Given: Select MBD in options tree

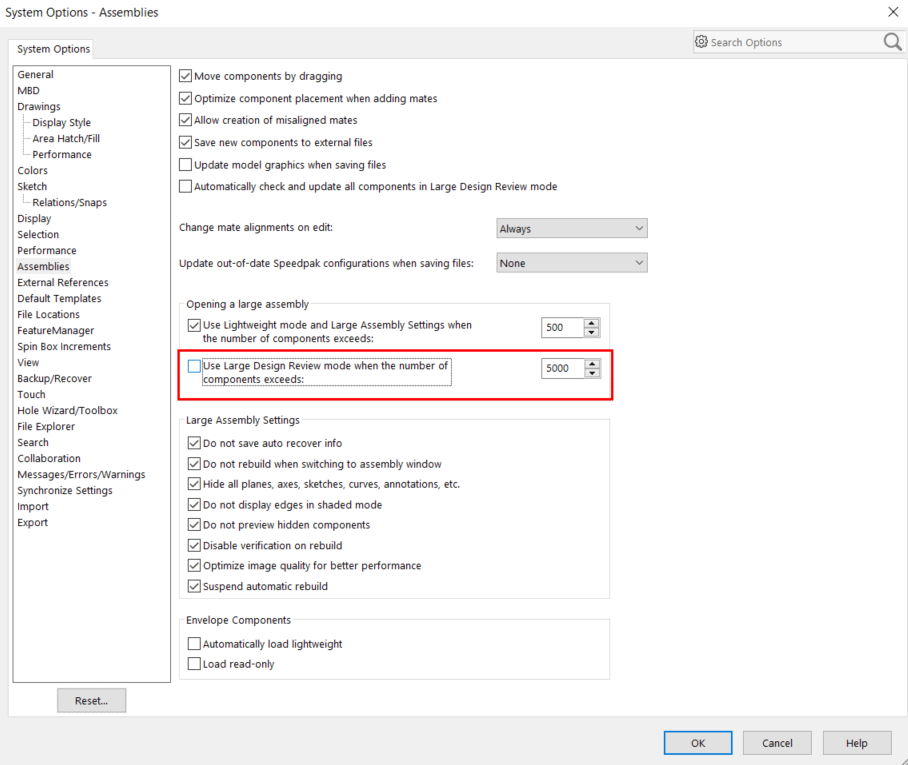Looking at the screenshot, I should pyautogui.click(x=28, y=91).
